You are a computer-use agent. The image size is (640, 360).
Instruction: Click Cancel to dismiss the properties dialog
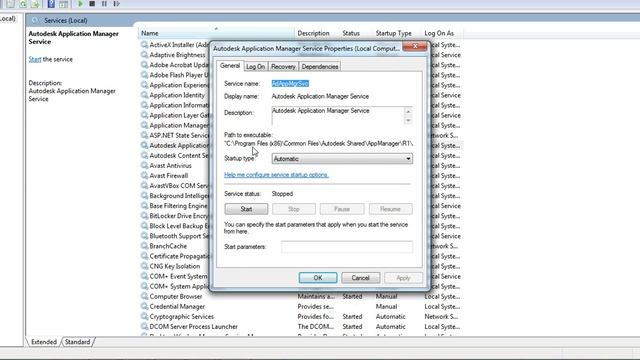tap(360, 278)
